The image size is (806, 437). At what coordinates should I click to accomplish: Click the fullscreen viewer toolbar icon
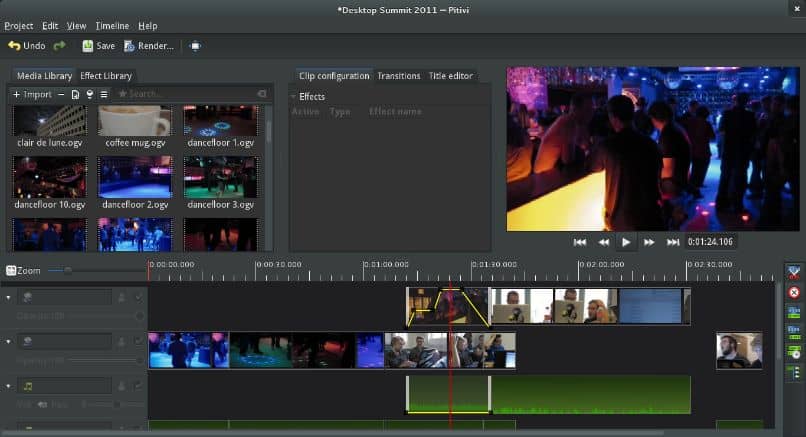click(195, 46)
